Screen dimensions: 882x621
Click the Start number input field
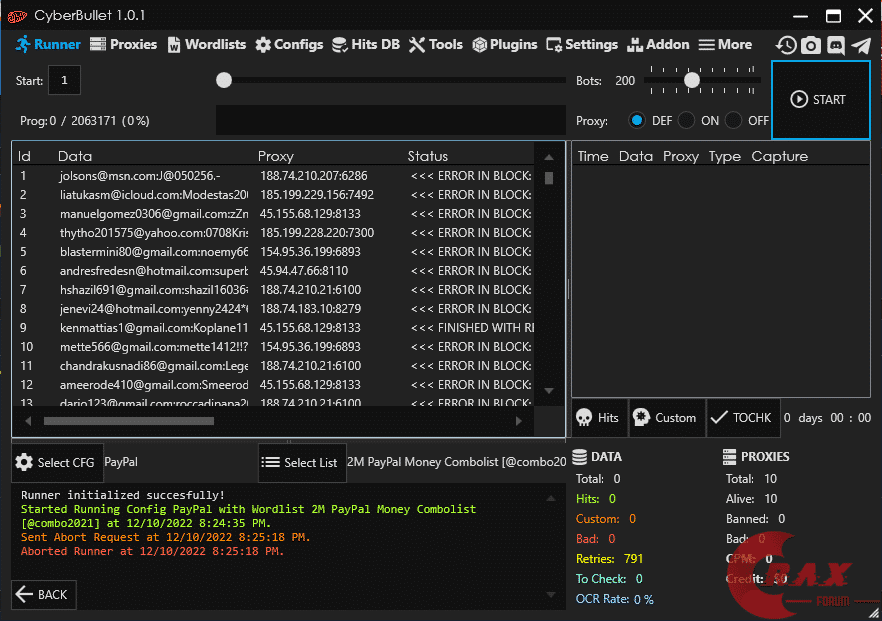pos(65,80)
